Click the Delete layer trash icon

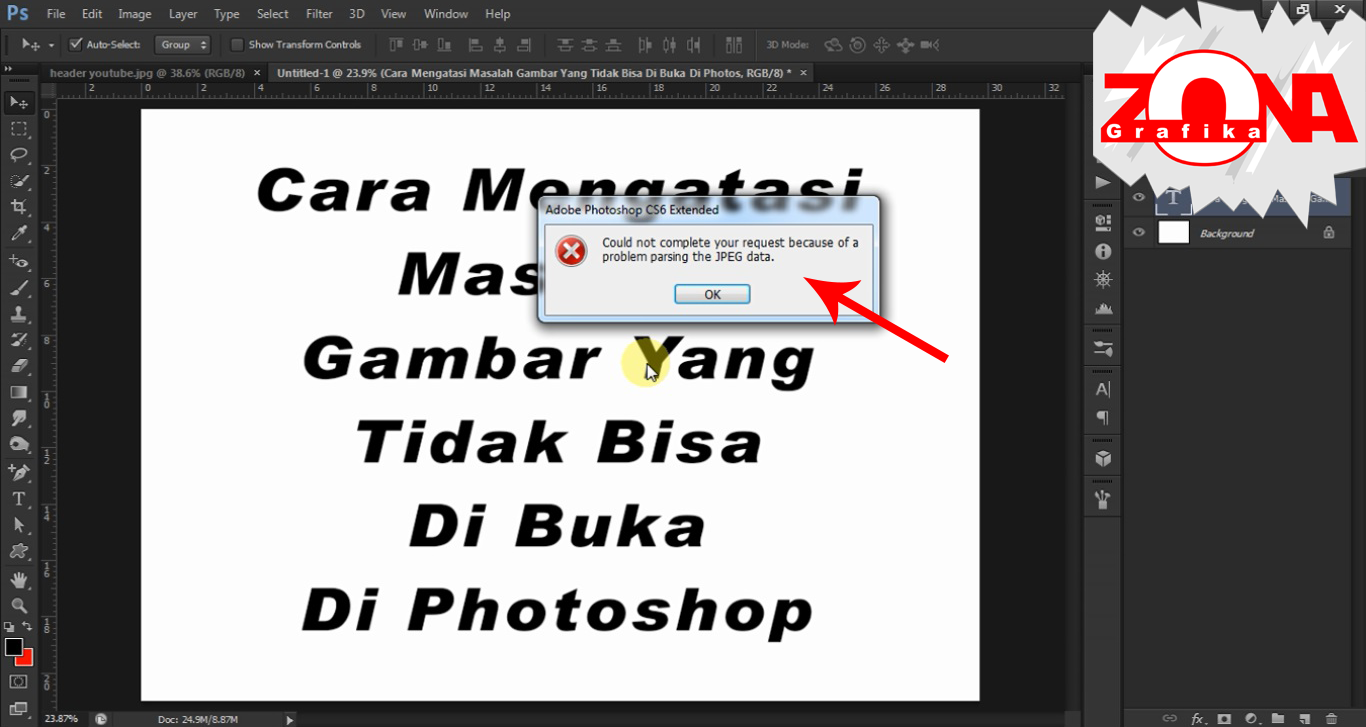(x=1331, y=718)
